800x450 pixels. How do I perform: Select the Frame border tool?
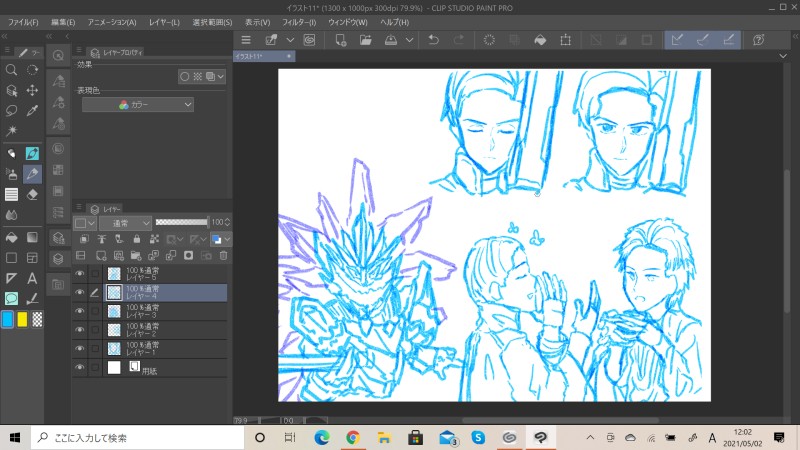[x=32, y=258]
